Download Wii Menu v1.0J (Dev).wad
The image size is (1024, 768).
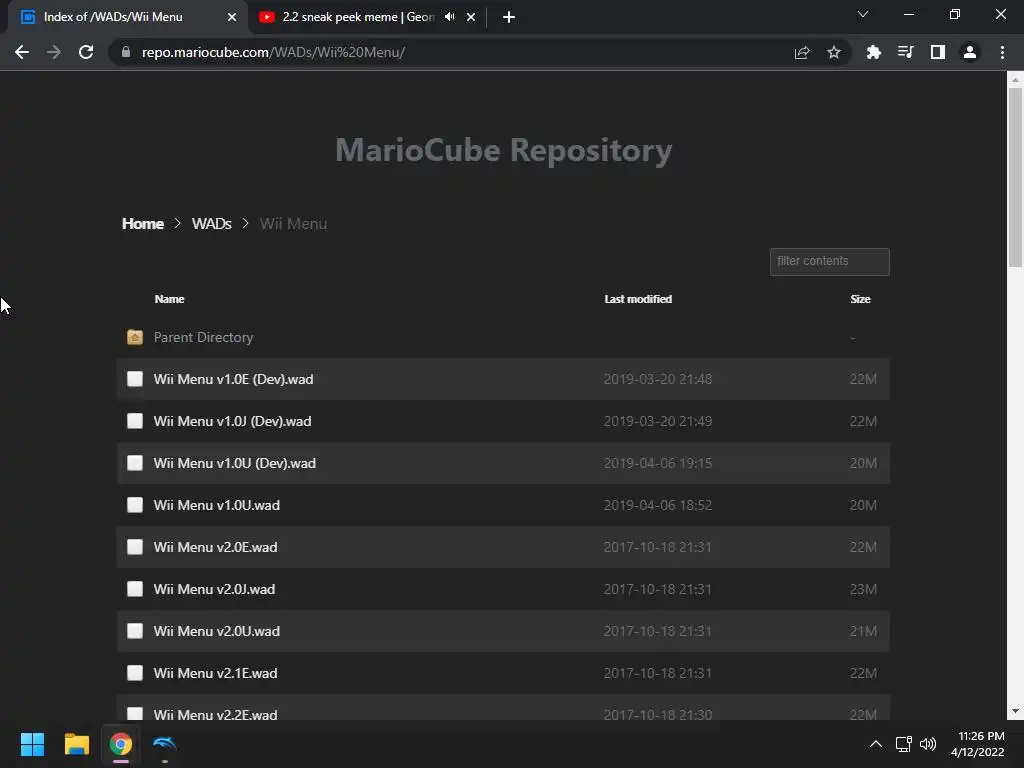[x=232, y=421]
